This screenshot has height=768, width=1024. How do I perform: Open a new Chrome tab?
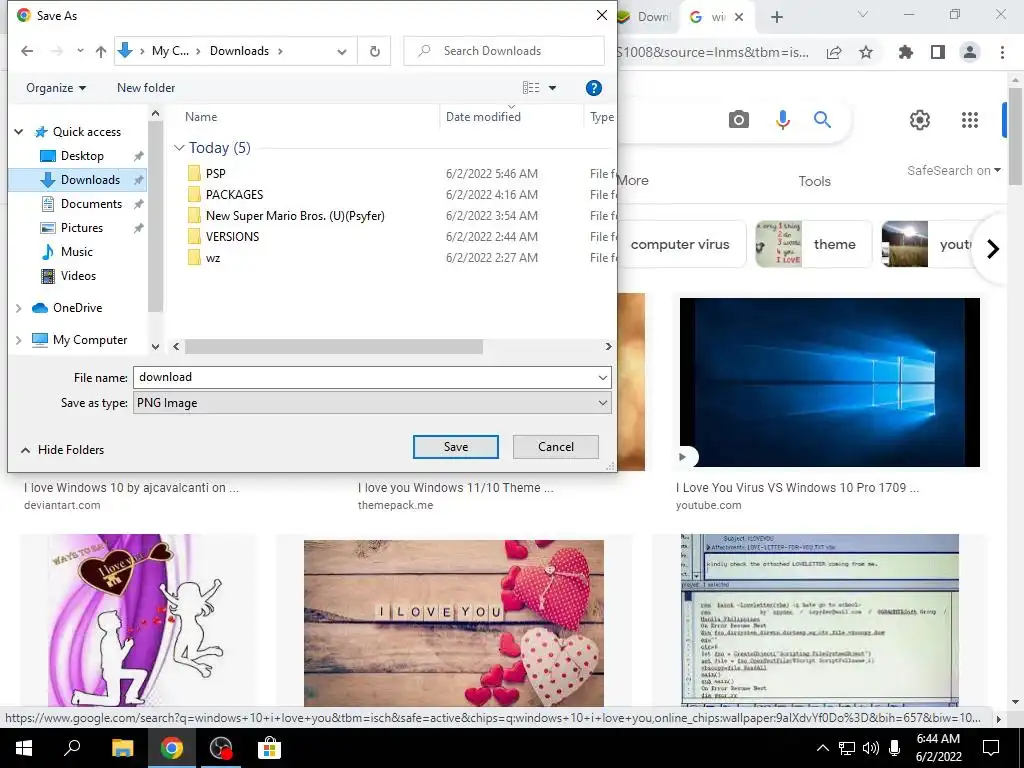776,17
